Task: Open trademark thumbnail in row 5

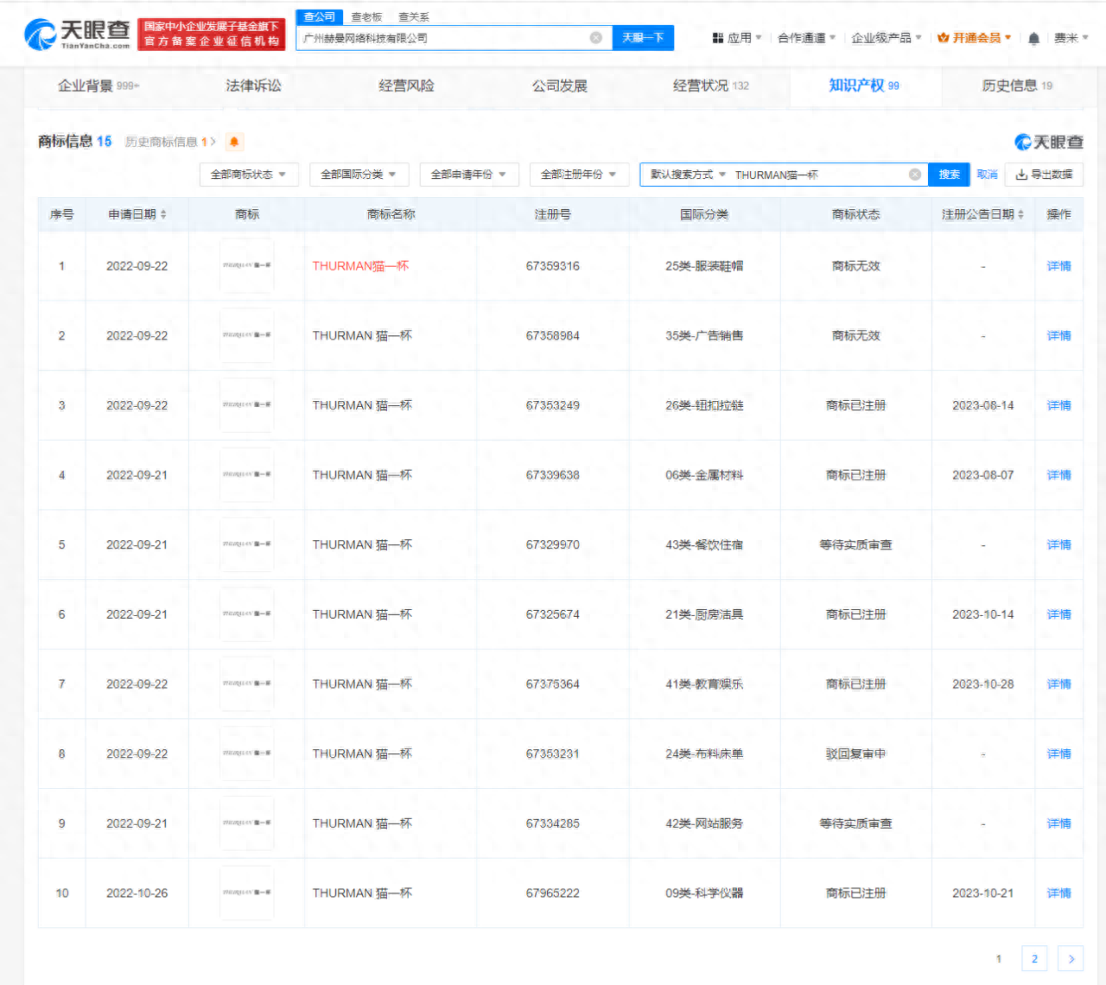Action: 247,544
